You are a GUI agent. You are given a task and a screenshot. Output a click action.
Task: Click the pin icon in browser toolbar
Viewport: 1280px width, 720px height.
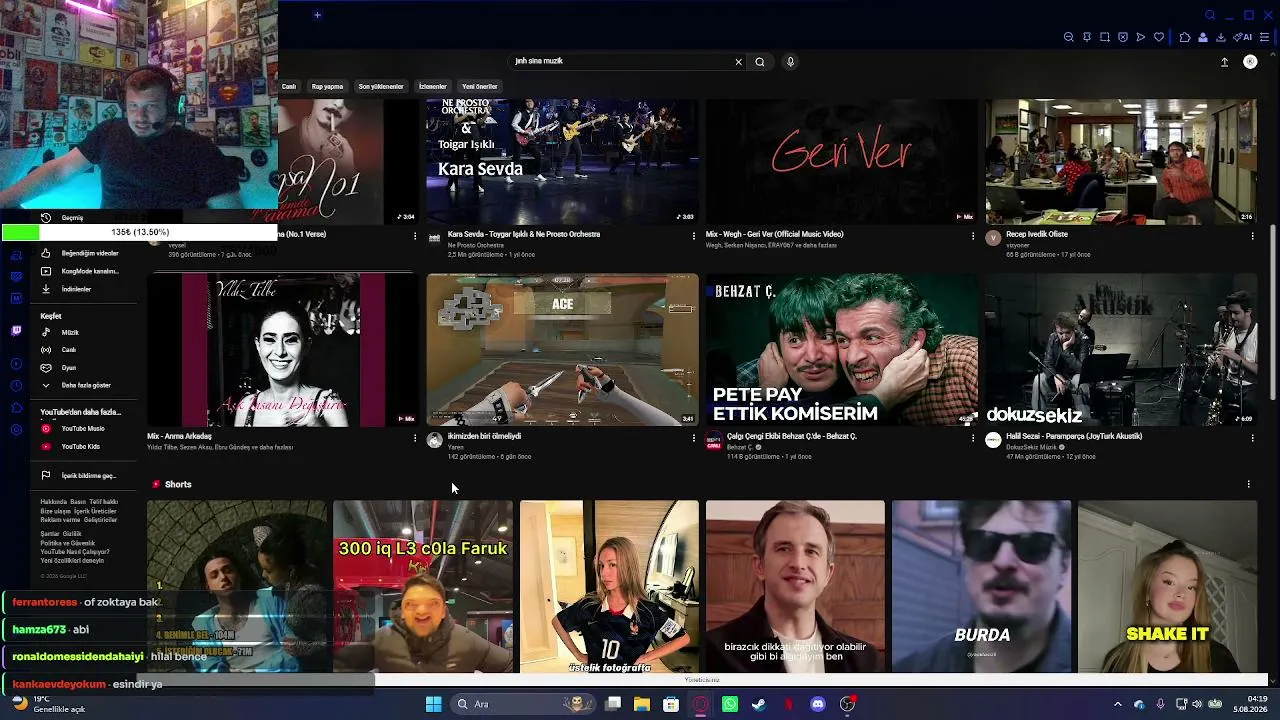[1087, 37]
